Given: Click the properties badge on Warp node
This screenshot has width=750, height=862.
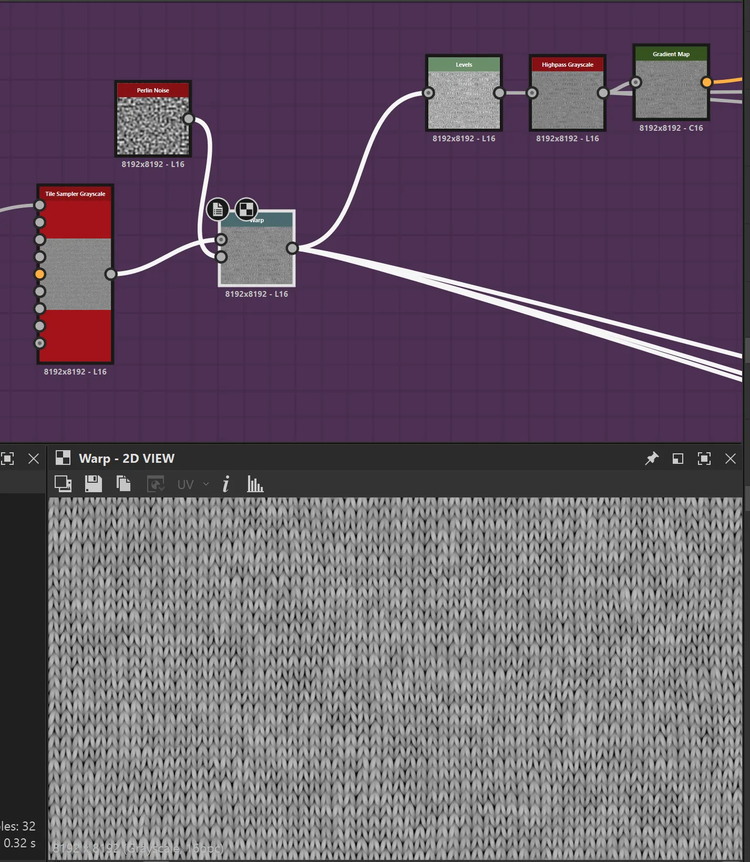Looking at the screenshot, I should coord(218,209).
